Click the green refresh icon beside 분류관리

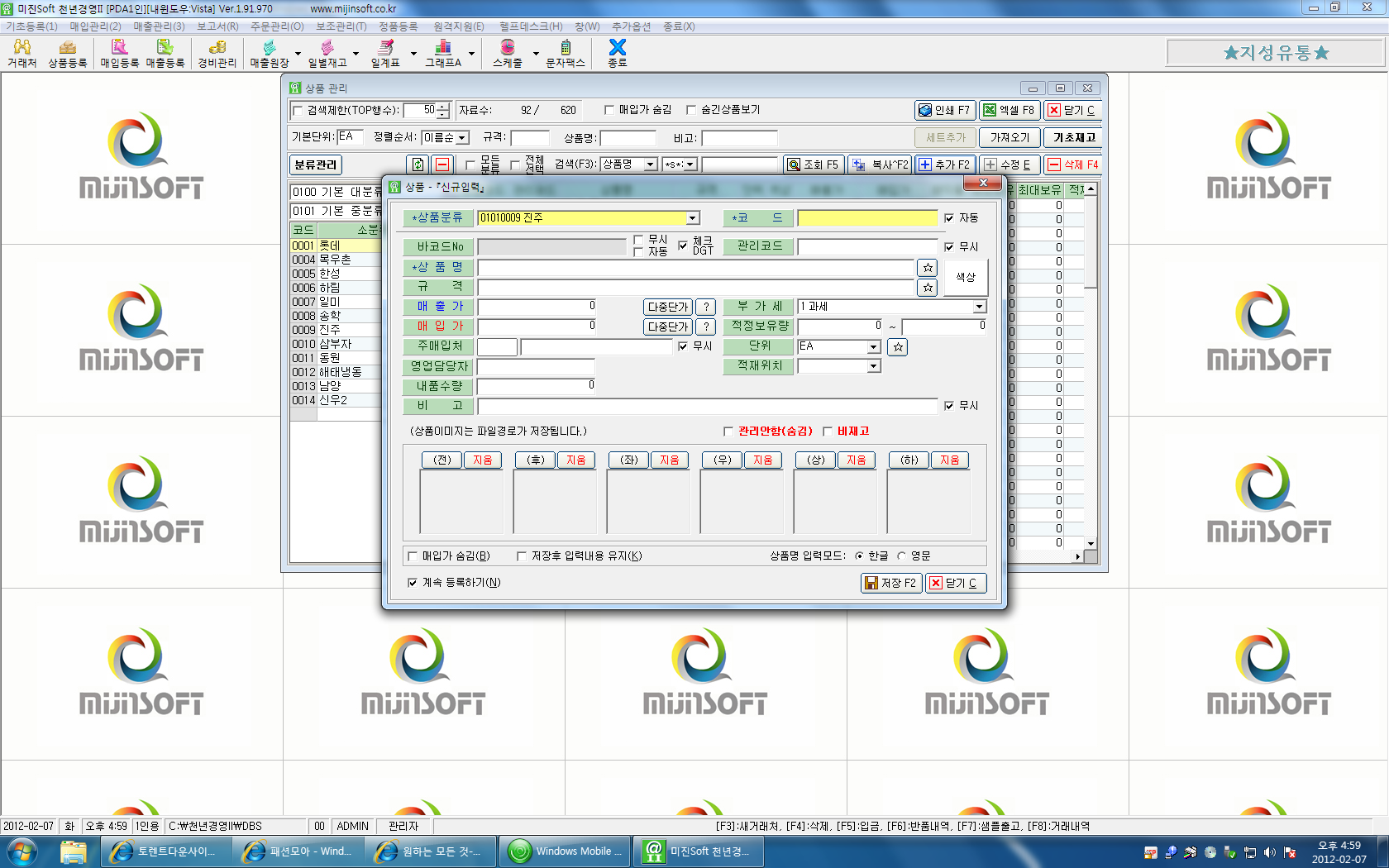(418, 165)
